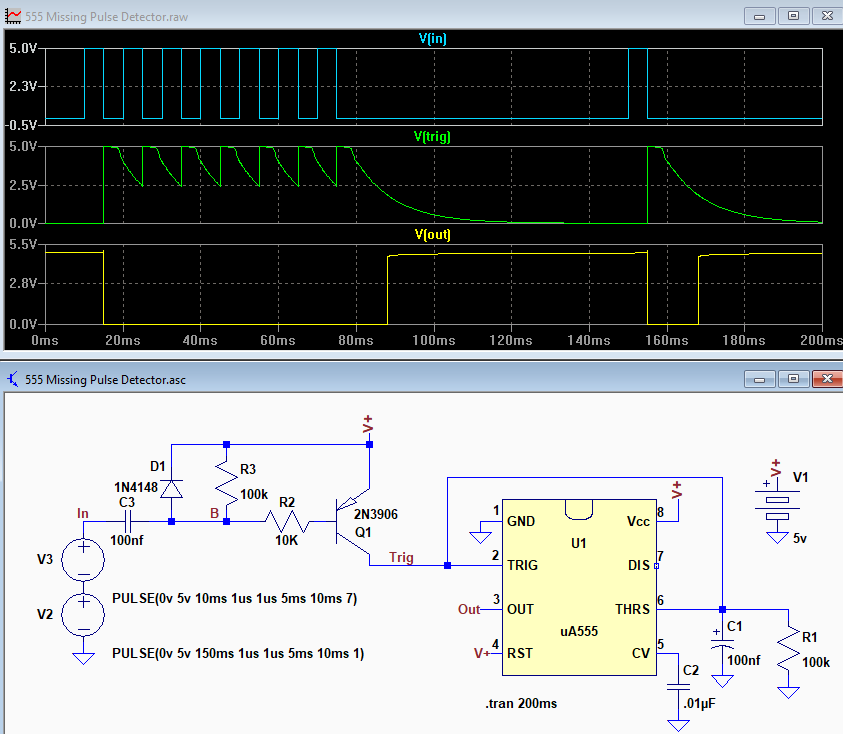Viewport: 843px width, 734px height.
Task: Click the schematic window transistor icon
Action: [13, 379]
